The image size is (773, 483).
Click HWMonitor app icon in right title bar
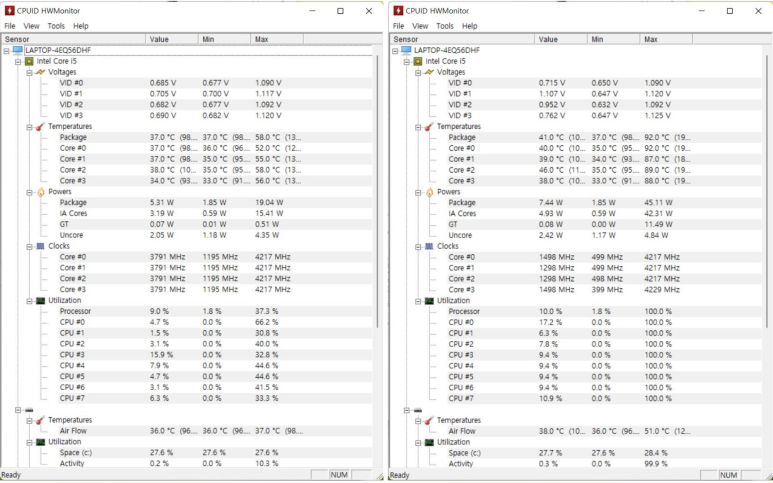(398, 10)
